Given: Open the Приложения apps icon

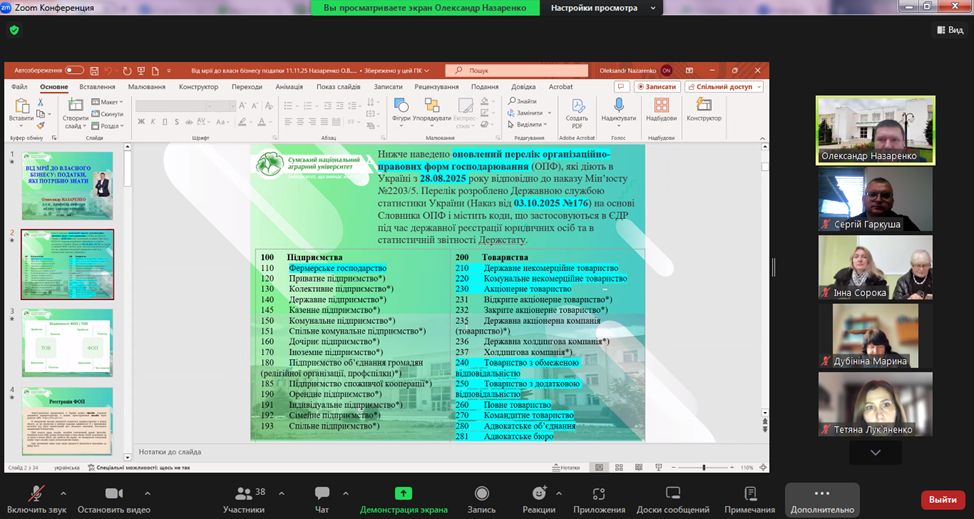Looking at the screenshot, I should [600, 493].
